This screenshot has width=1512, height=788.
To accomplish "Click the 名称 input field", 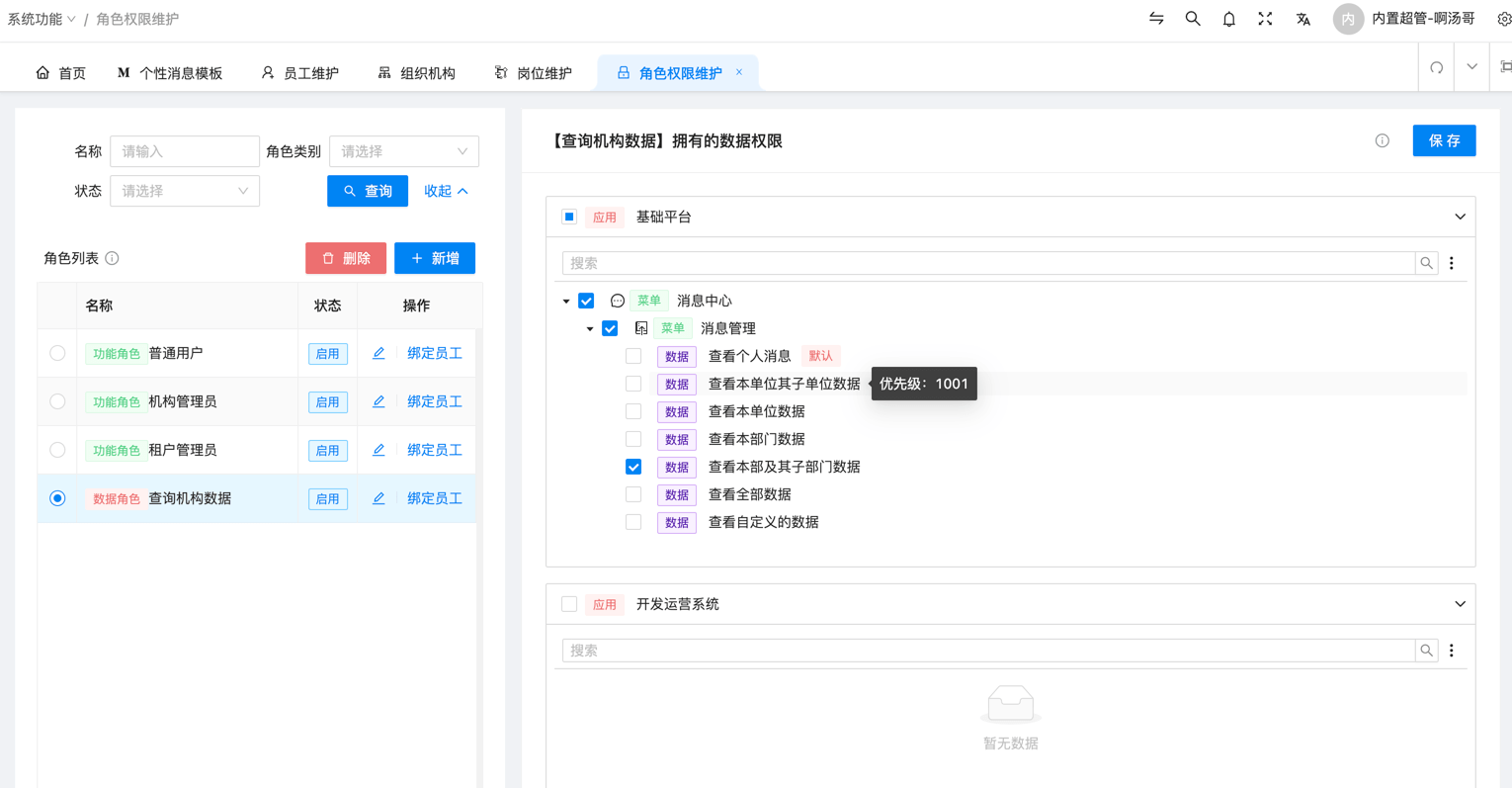I will pos(185,151).
